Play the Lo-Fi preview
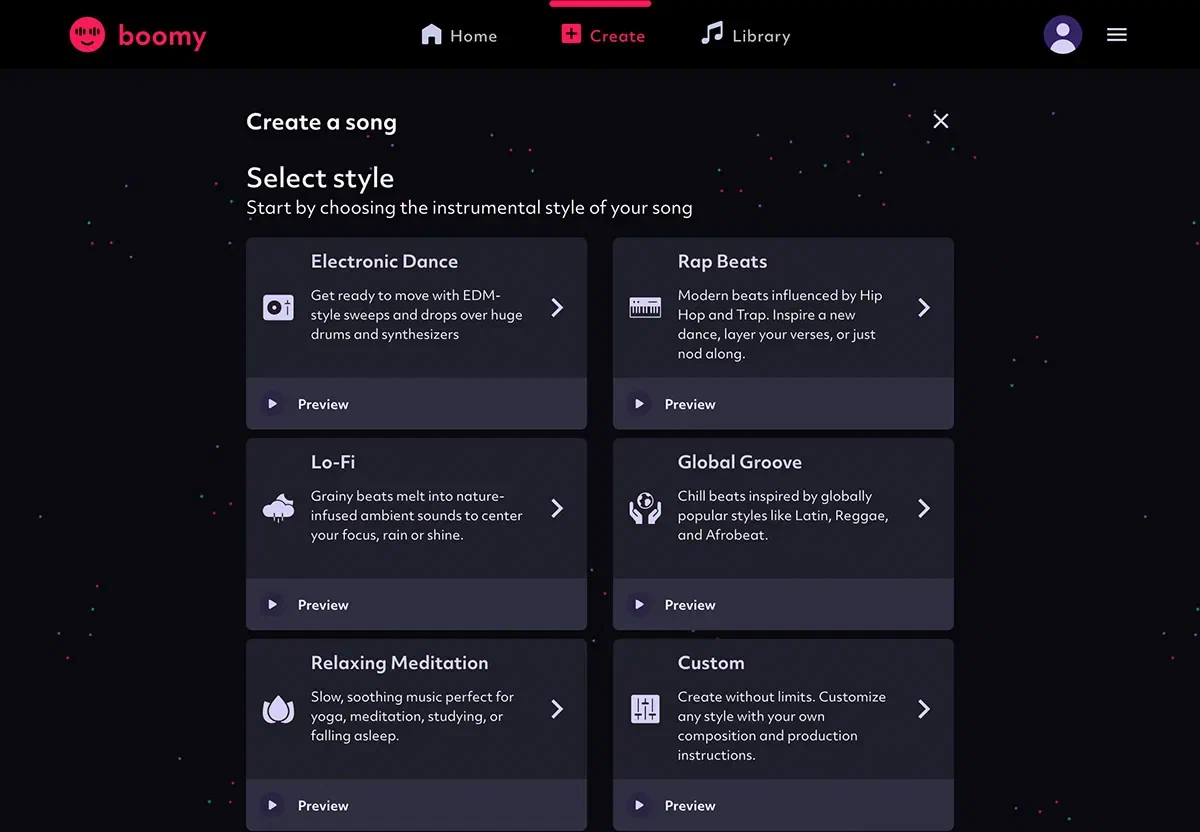Image resolution: width=1200 pixels, height=832 pixels. (272, 605)
